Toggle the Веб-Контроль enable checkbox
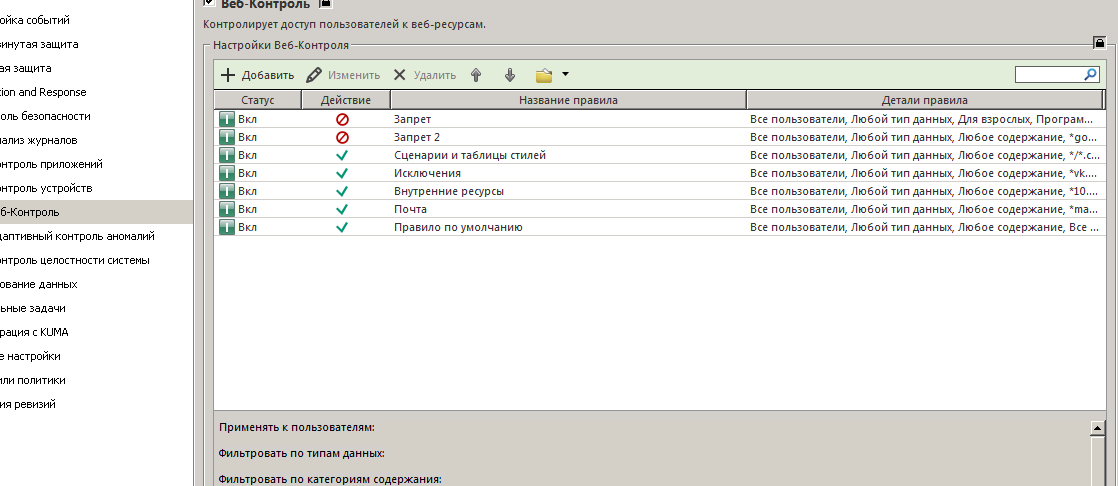 (209, 4)
